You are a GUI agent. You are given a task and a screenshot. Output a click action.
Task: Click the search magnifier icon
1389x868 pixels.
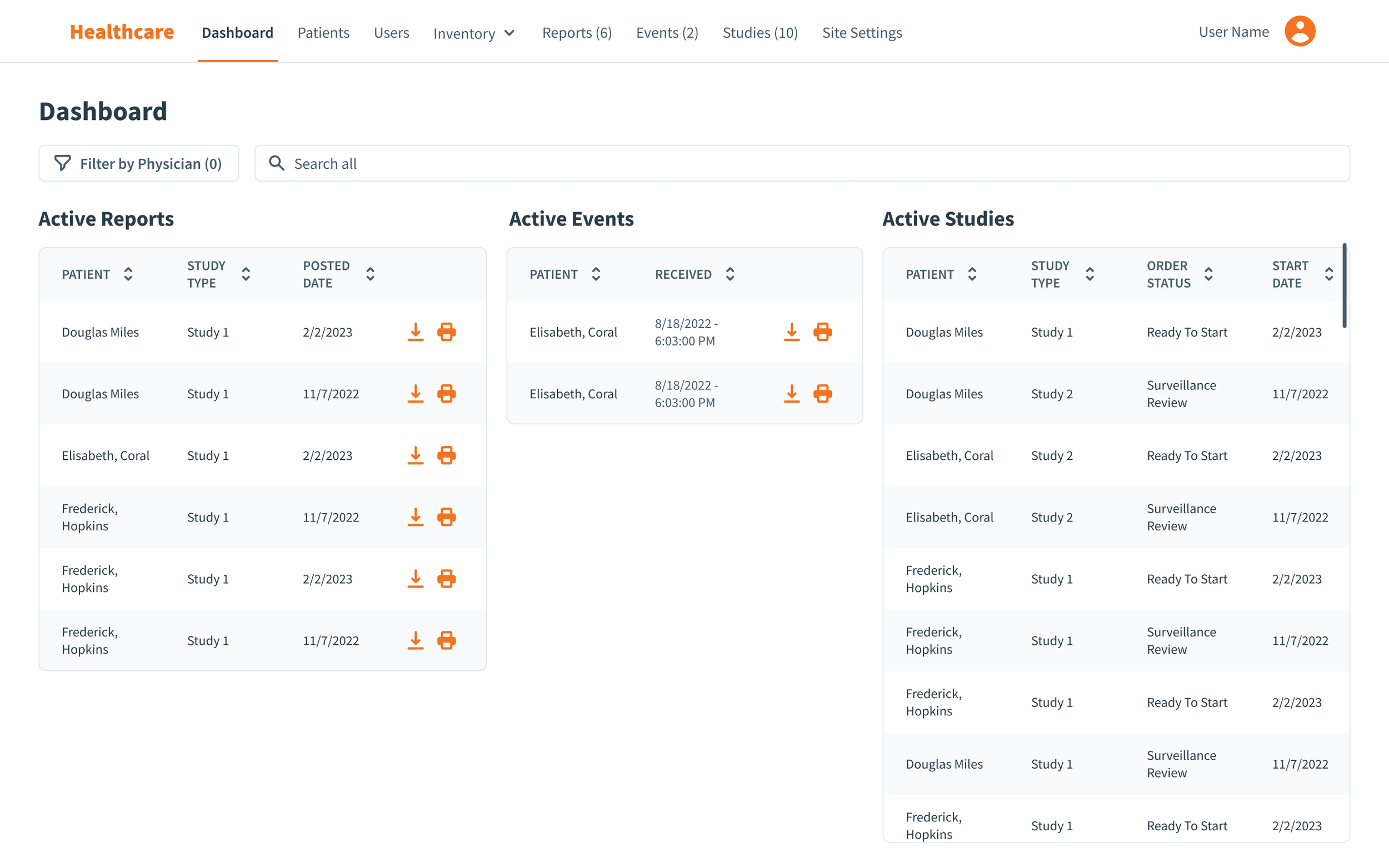pyautogui.click(x=277, y=164)
